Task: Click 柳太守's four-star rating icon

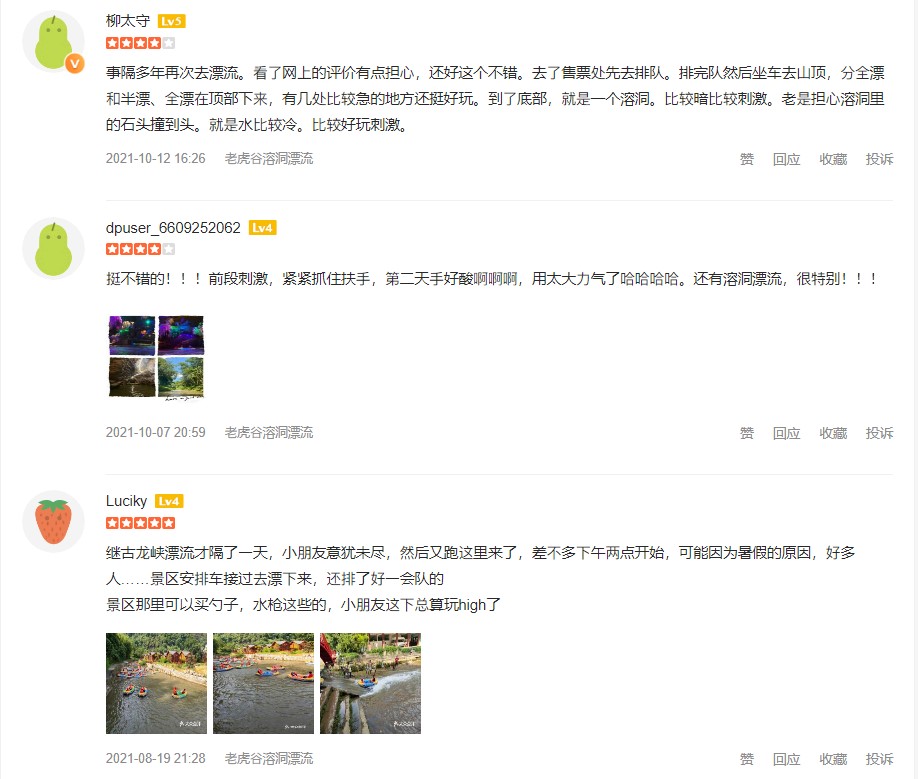Action: pyautogui.click(x=141, y=43)
